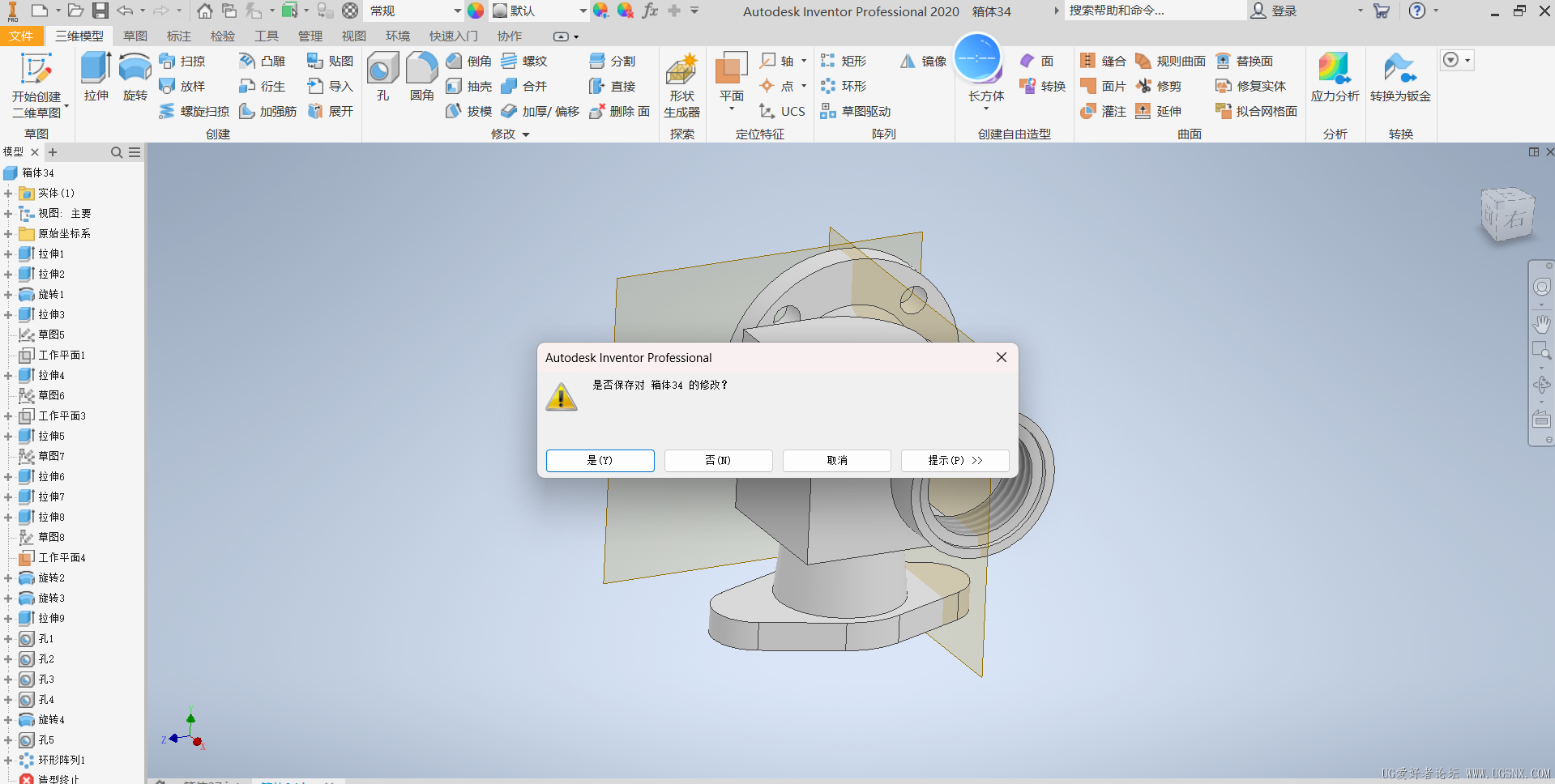Select 孔3 in model browser
The width and height of the screenshot is (1555, 784).
pos(36,680)
